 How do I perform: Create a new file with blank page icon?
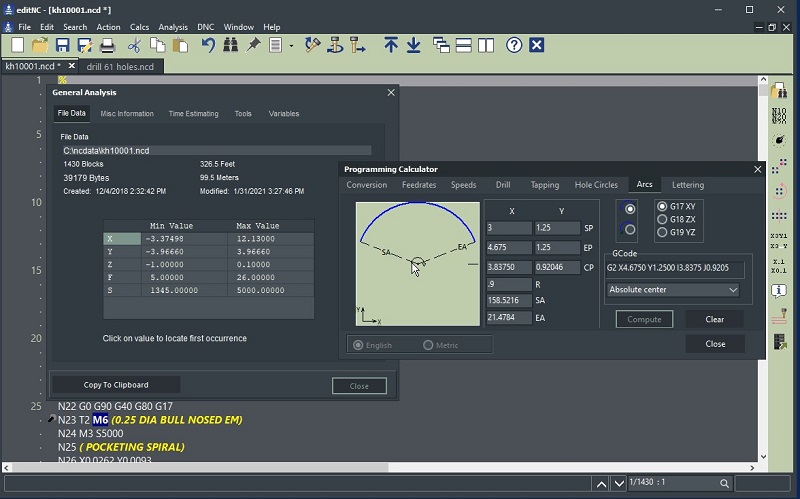[x=18, y=45]
